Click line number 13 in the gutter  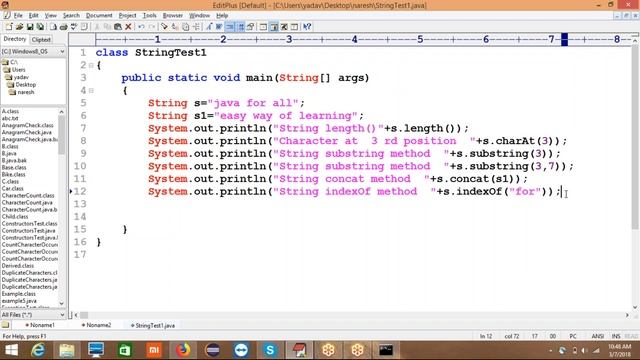80,204
